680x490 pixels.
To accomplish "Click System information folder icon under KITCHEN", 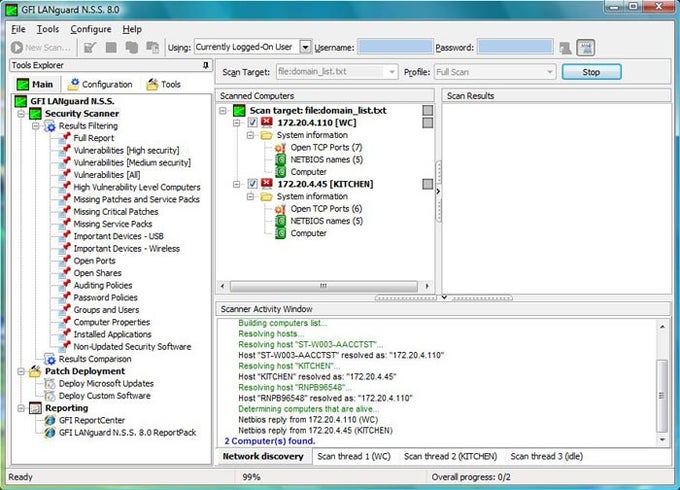I will (x=266, y=196).
